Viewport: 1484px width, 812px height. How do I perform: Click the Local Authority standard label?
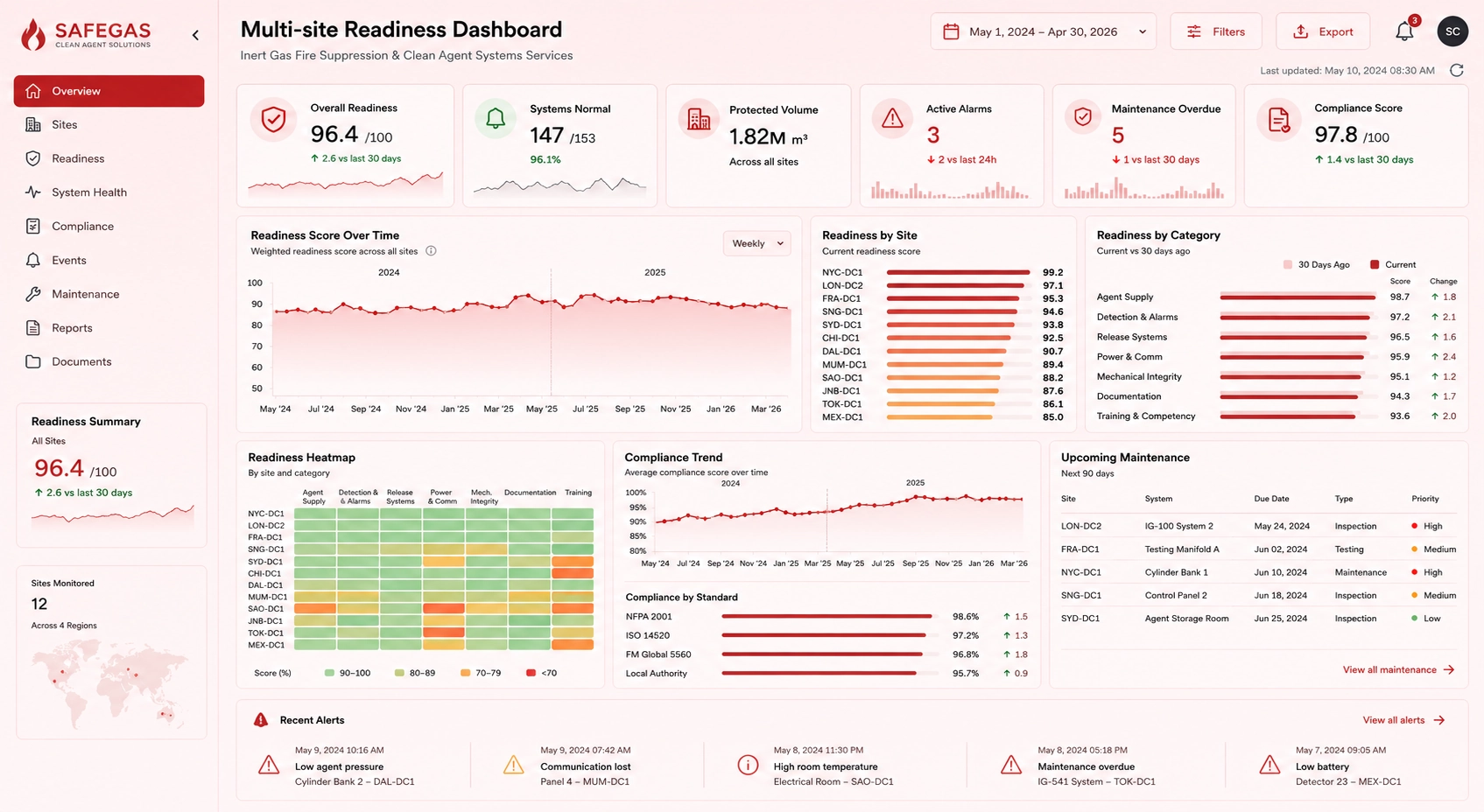[656, 674]
